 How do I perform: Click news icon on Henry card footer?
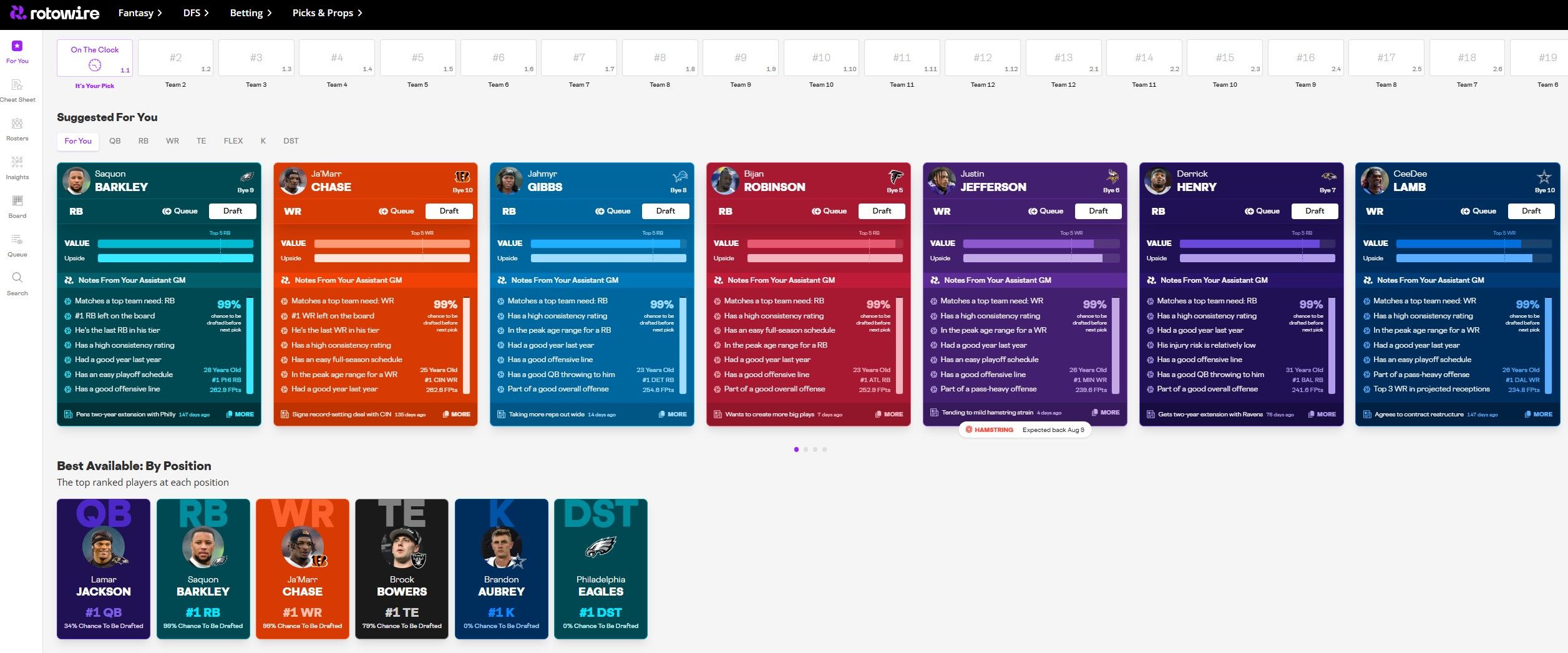click(1151, 415)
